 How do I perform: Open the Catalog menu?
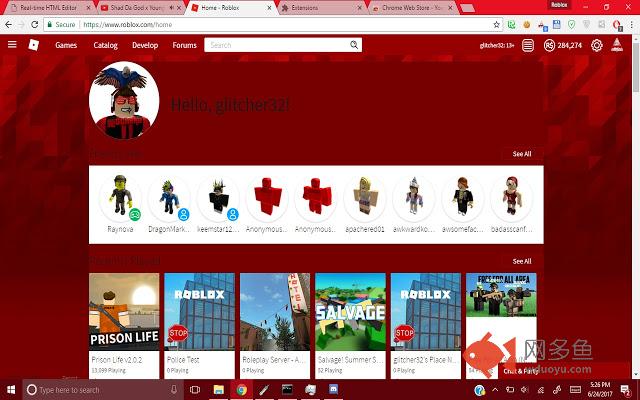point(105,45)
